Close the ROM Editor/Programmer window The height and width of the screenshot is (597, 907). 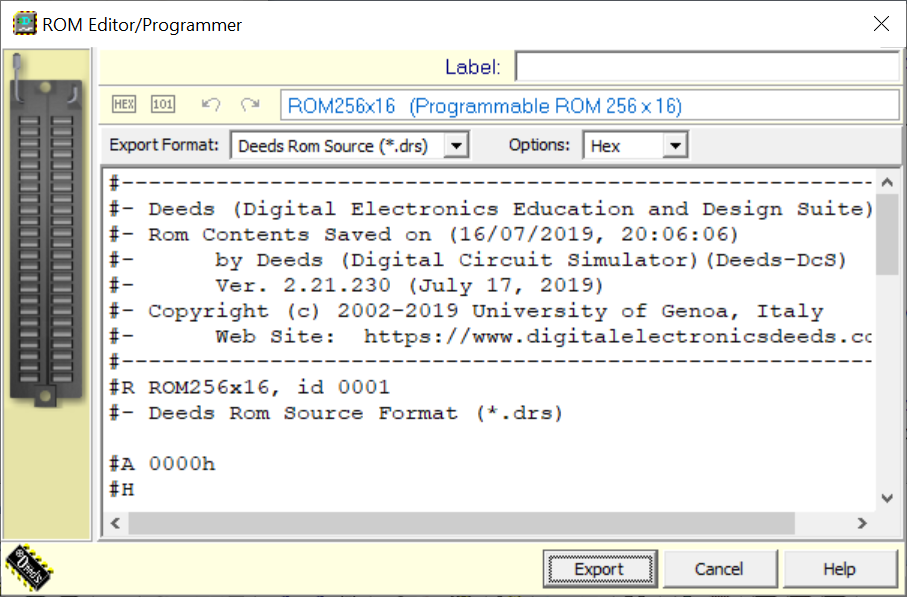click(x=881, y=24)
